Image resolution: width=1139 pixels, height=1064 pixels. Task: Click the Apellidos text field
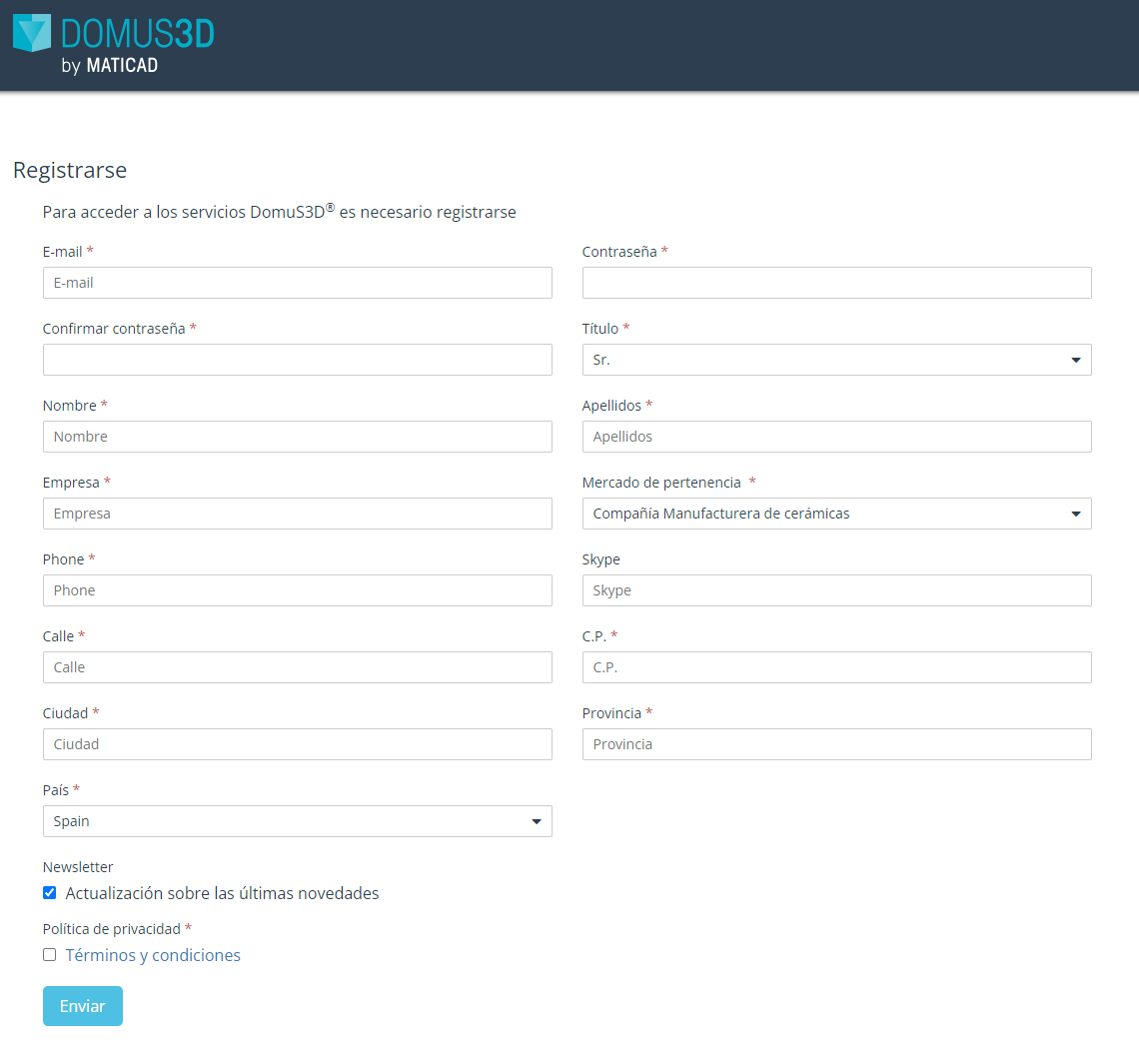(837, 437)
